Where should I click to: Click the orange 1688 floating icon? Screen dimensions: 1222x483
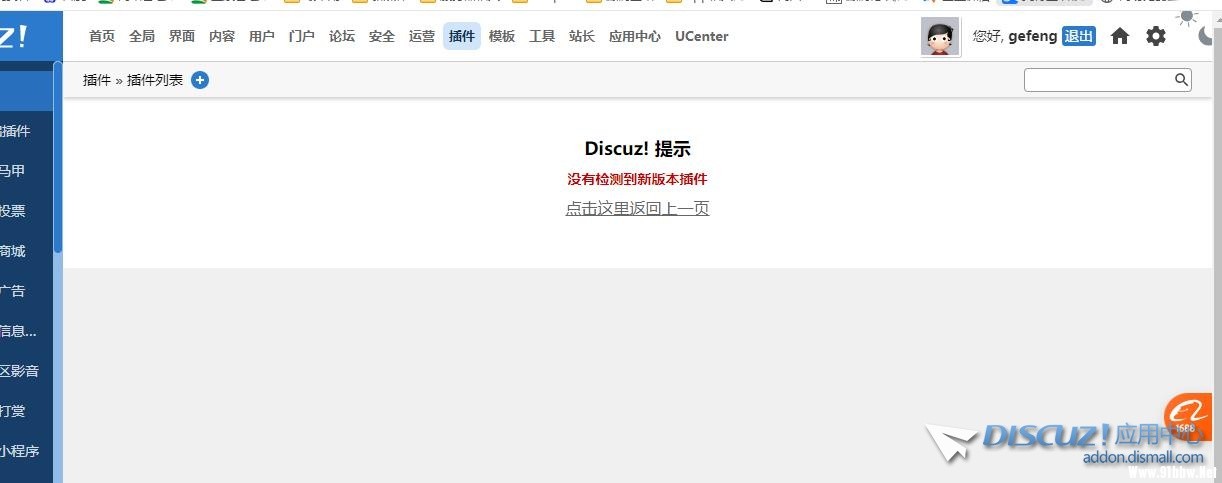click(x=1186, y=415)
